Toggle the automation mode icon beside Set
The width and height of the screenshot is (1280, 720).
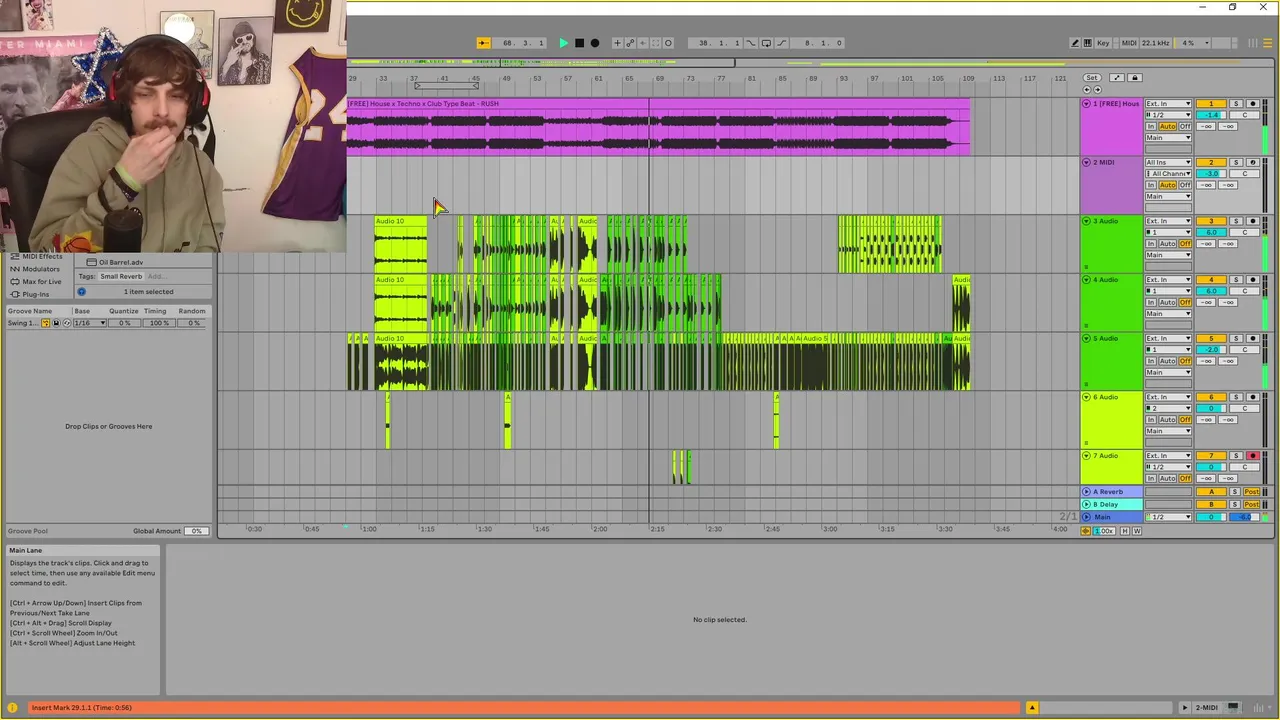pyautogui.click(x=1117, y=78)
